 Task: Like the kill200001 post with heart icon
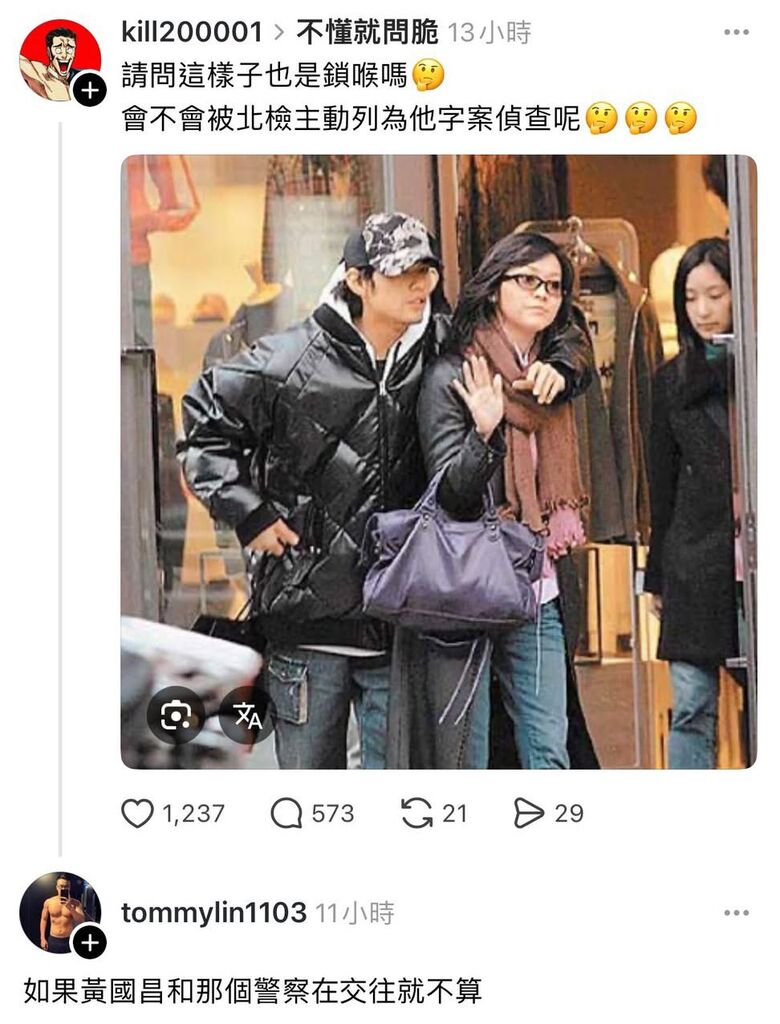[137, 814]
